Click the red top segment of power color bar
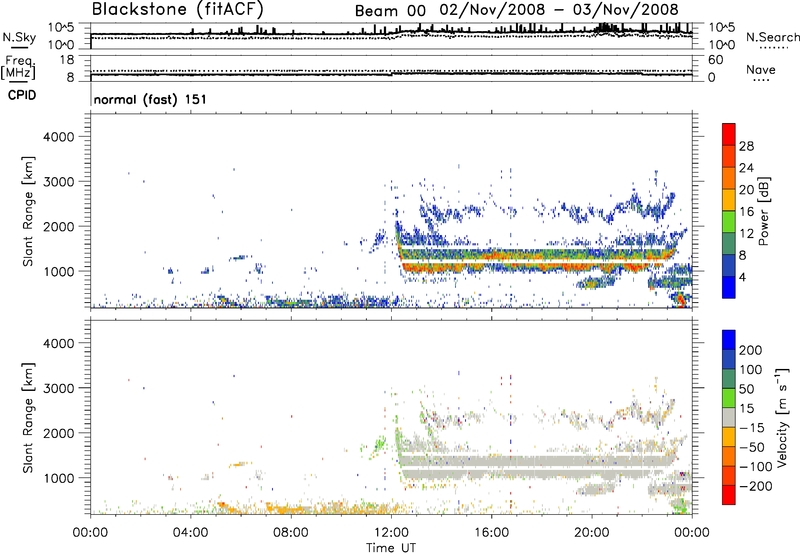 tap(729, 134)
